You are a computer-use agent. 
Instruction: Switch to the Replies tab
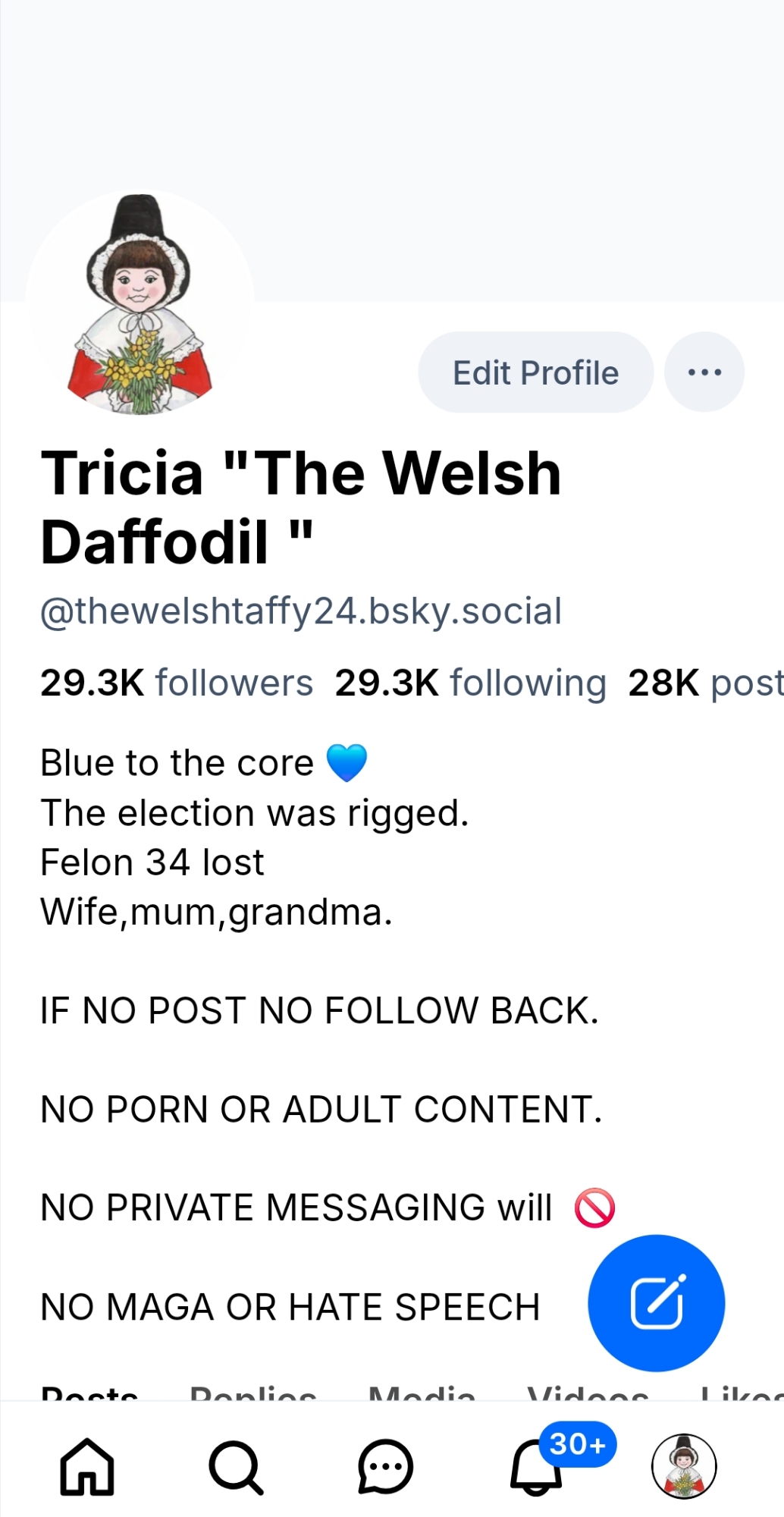coord(253,1392)
